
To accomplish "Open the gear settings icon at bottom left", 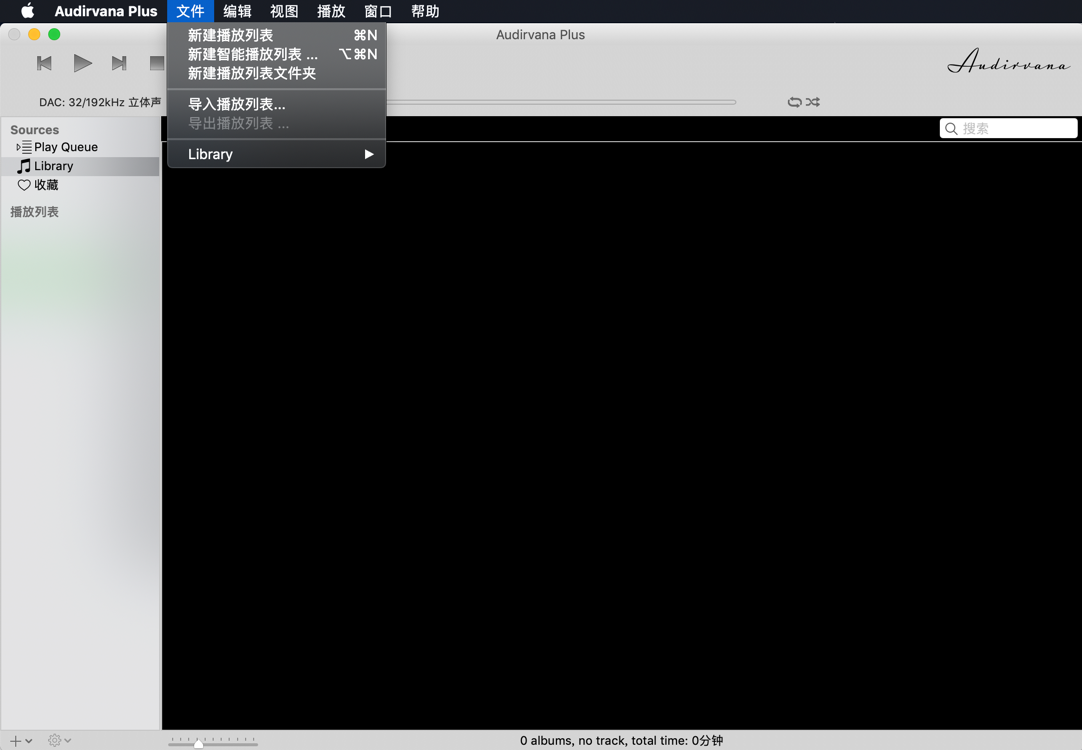I will (x=55, y=739).
